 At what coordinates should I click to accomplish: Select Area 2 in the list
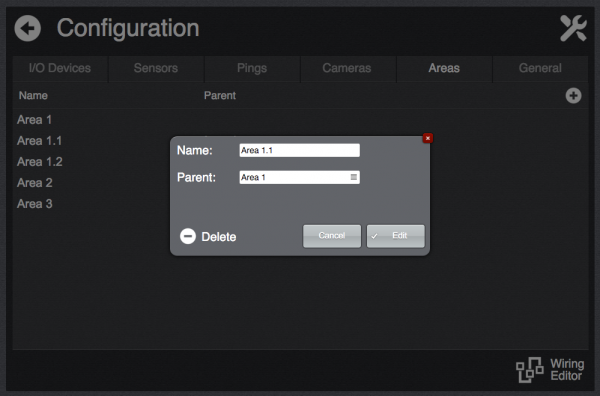click(x=35, y=183)
